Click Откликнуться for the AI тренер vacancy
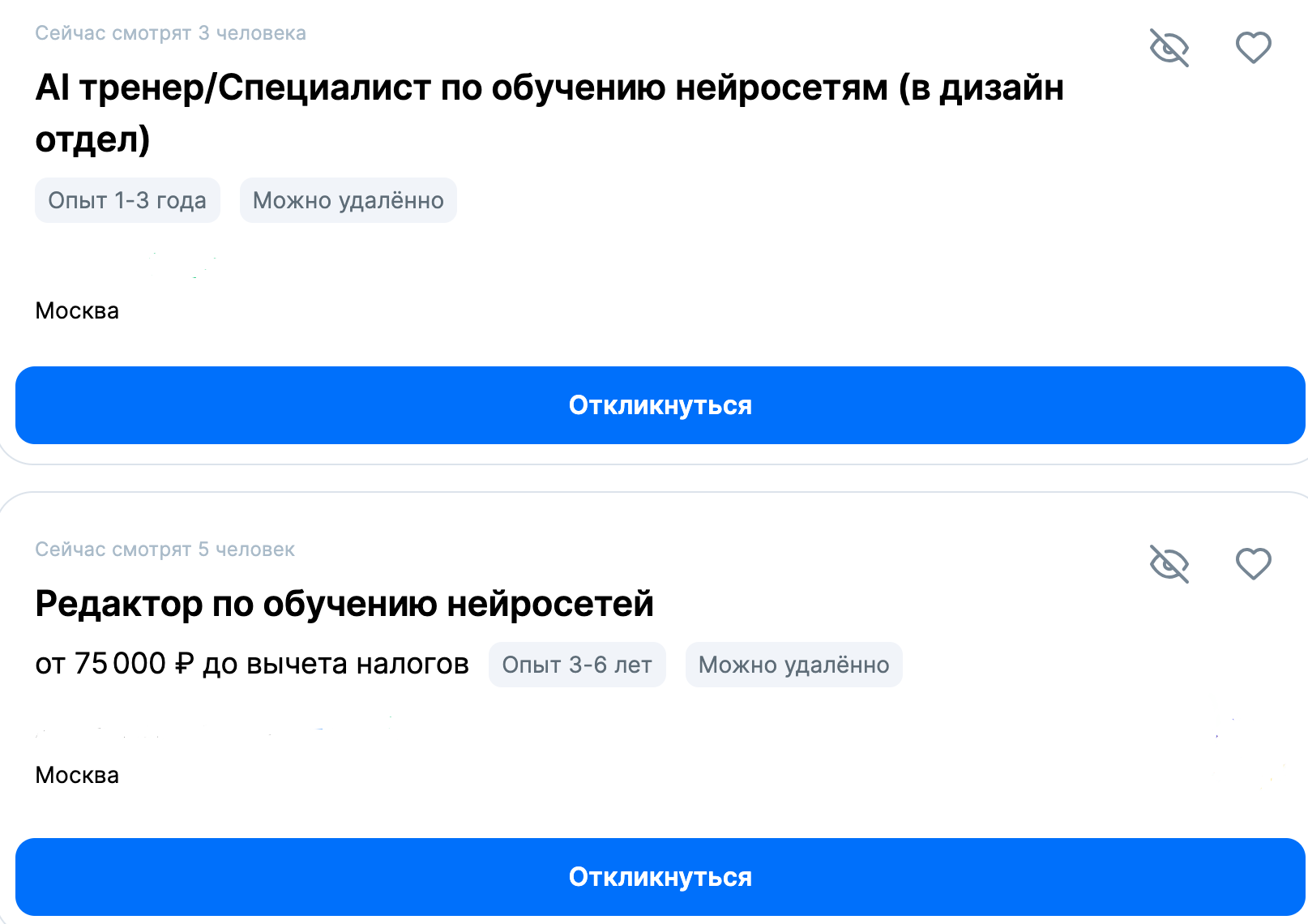This screenshot has height=924, width=1308. (660, 405)
